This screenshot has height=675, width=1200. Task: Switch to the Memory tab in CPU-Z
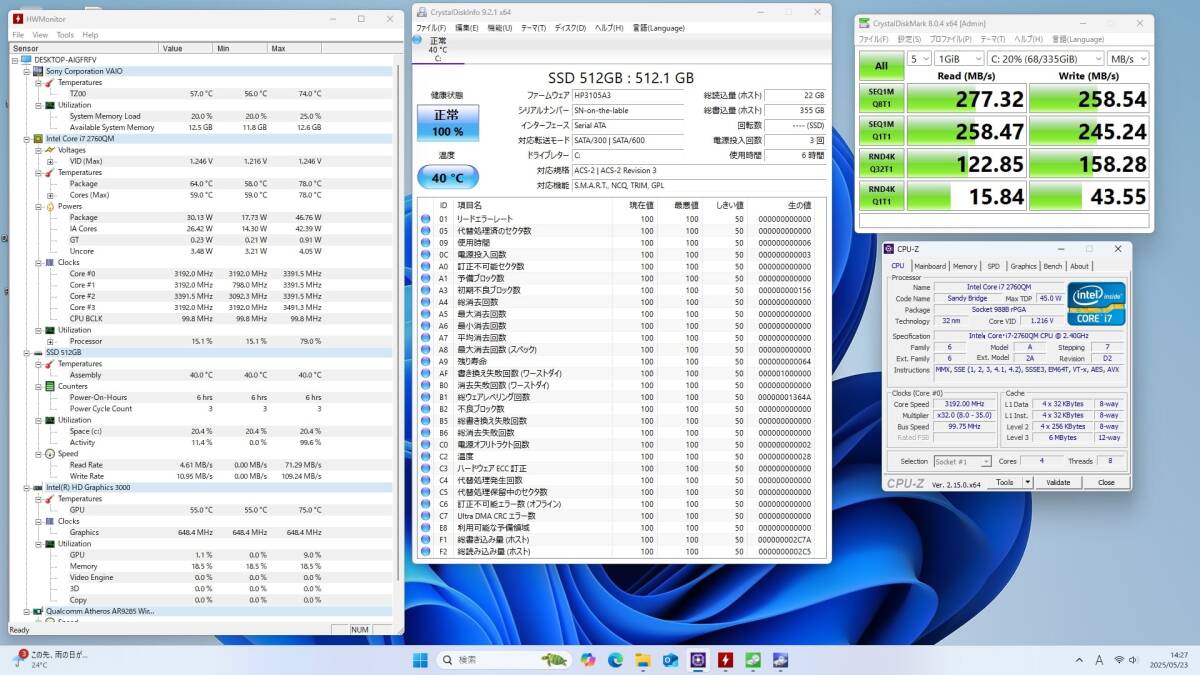[x=965, y=266]
